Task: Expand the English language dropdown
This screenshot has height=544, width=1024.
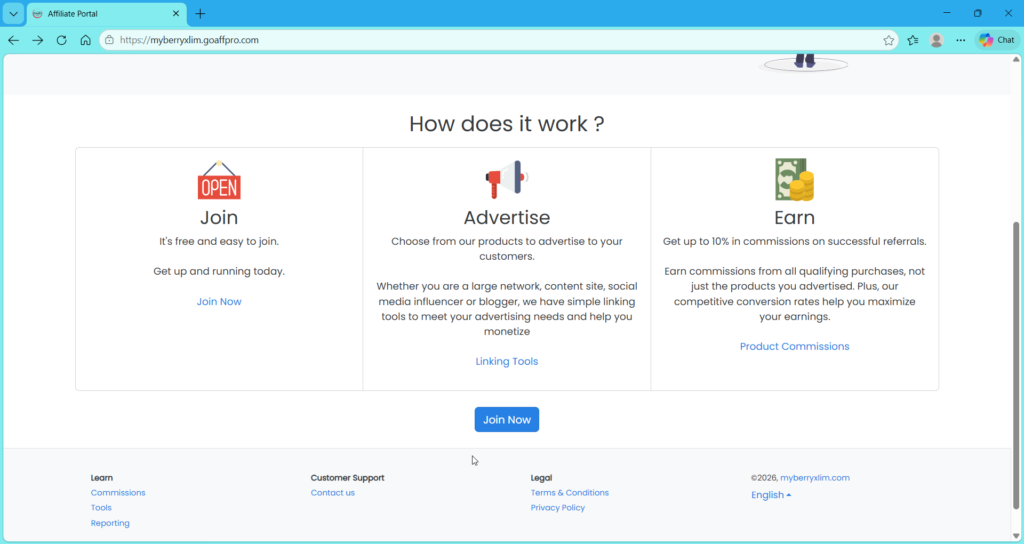Action: pos(771,495)
